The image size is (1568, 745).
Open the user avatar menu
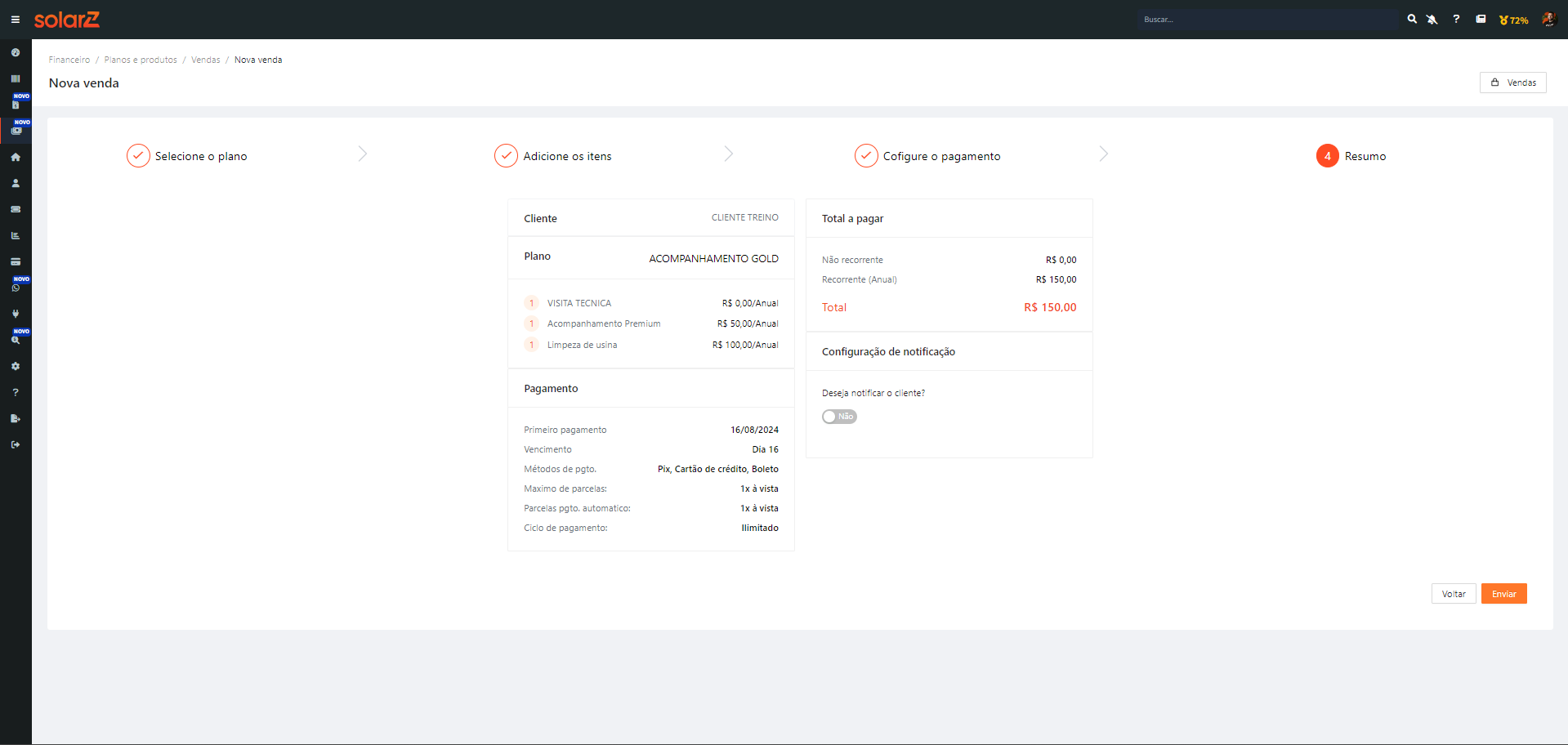point(1548,20)
